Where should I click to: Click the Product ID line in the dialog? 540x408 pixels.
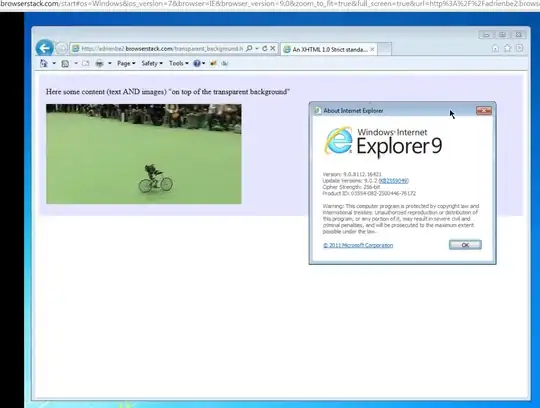tap(369, 193)
